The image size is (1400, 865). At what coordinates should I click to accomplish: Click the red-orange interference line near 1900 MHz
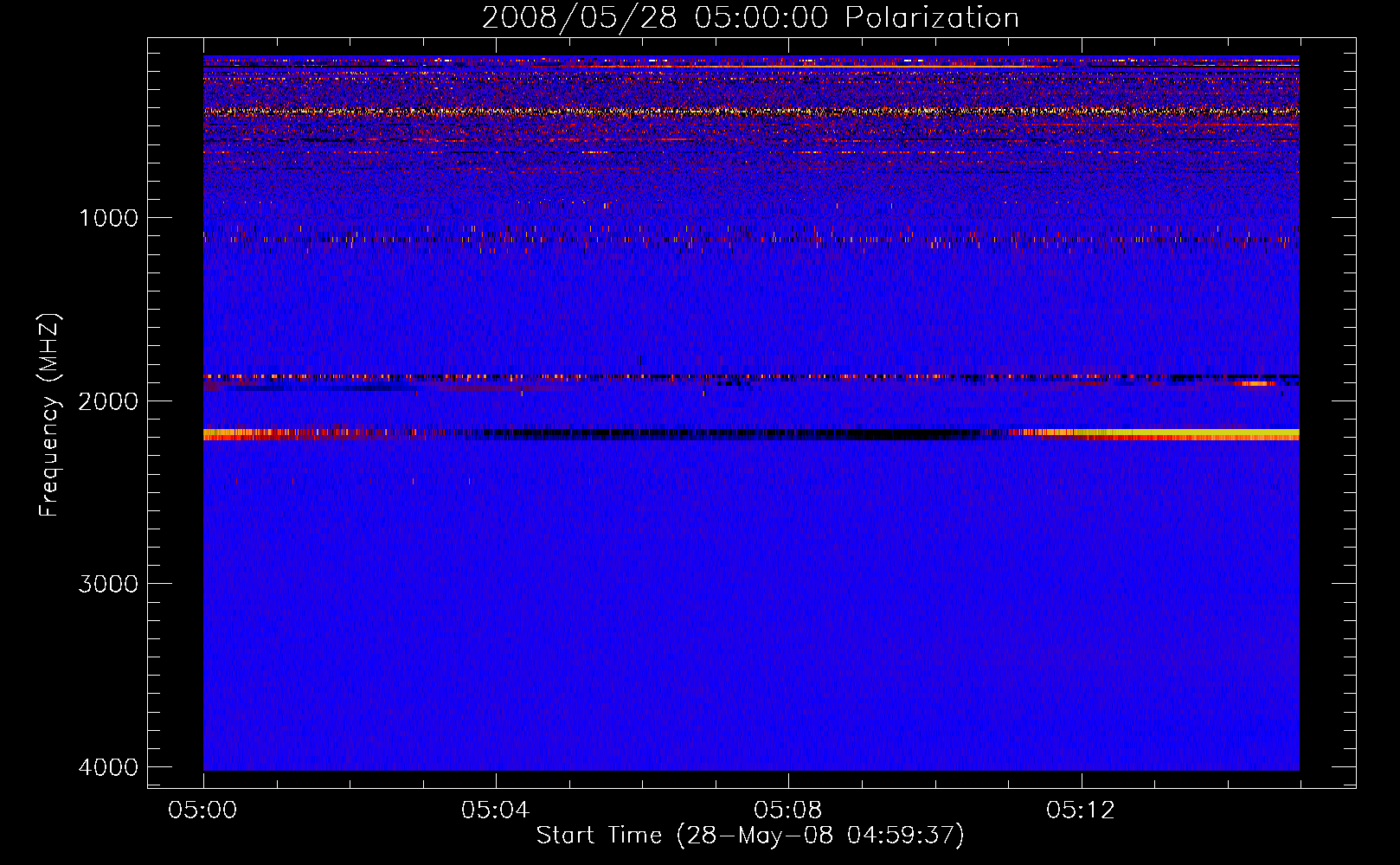[751, 377]
